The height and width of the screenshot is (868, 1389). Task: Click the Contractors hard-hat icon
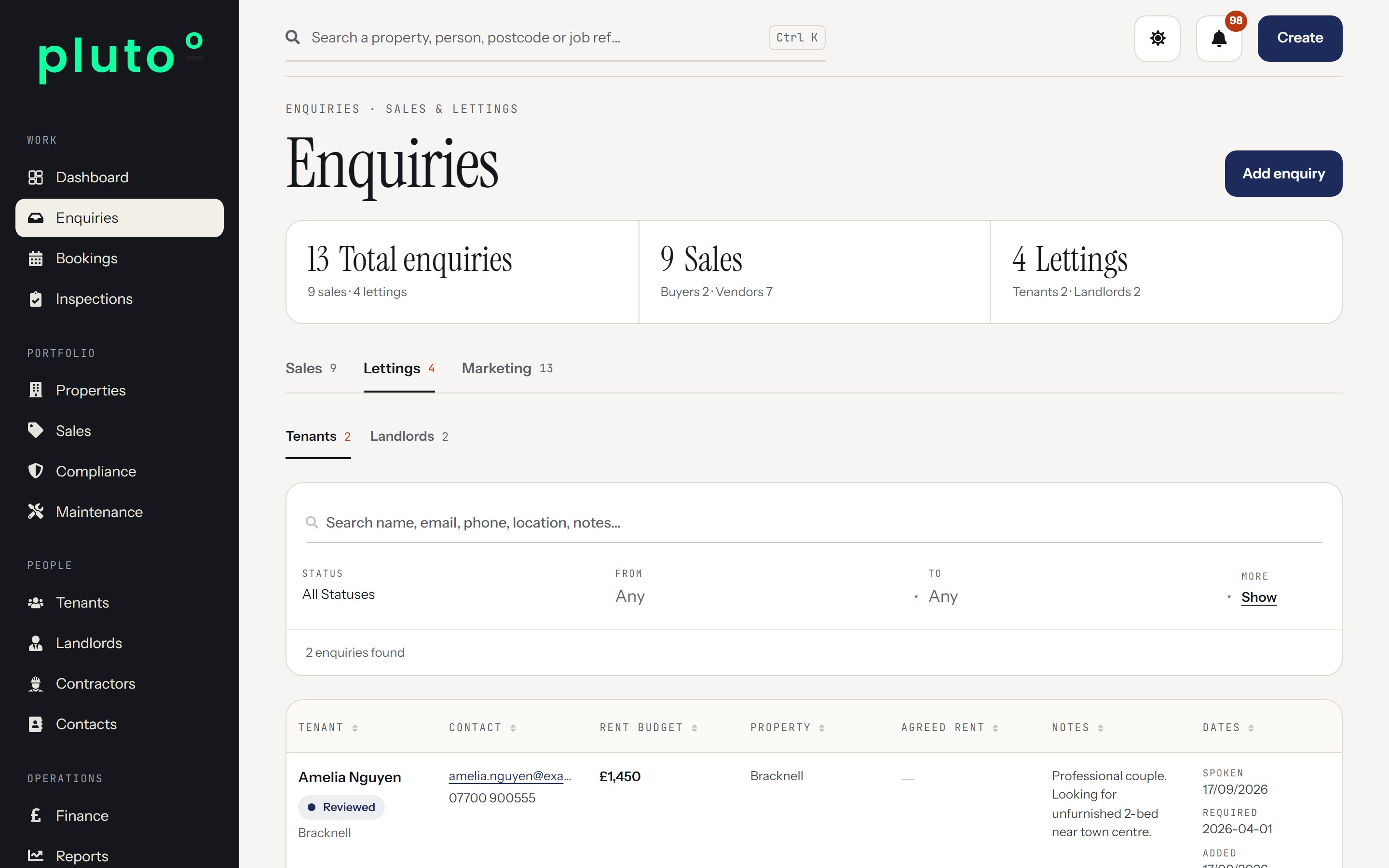point(36,684)
